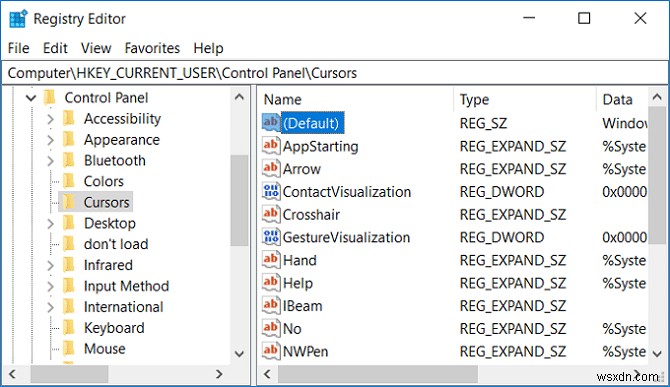Expand the International key
The image size is (670, 387).
click(x=50, y=307)
